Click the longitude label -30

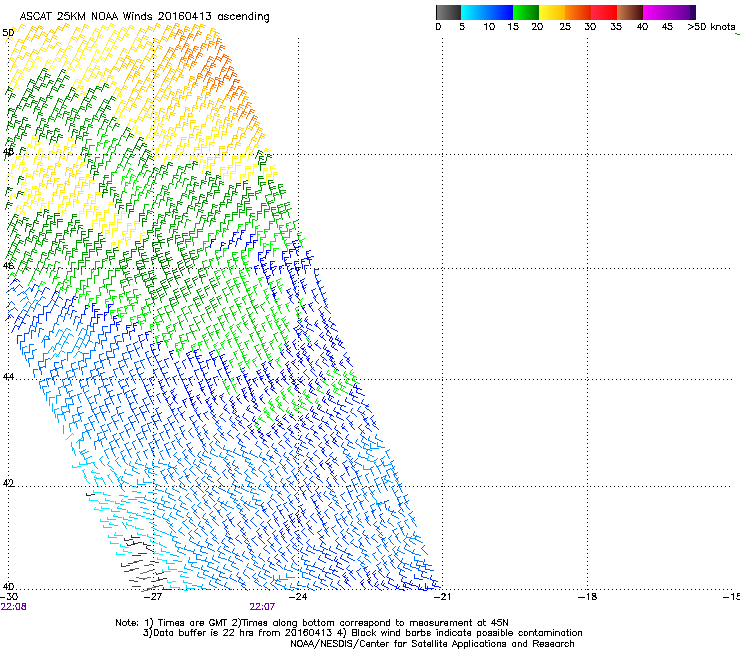pos(9,597)
